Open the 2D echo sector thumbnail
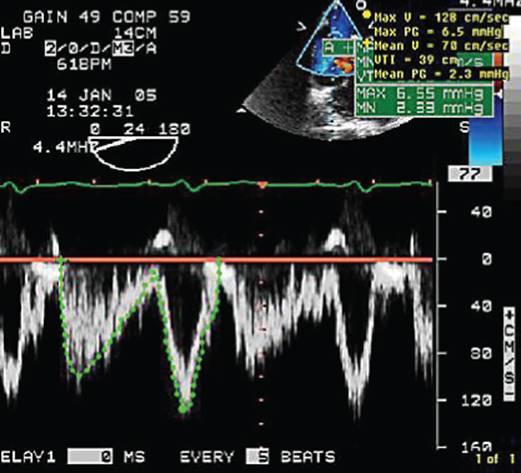 tap(320, 72)
